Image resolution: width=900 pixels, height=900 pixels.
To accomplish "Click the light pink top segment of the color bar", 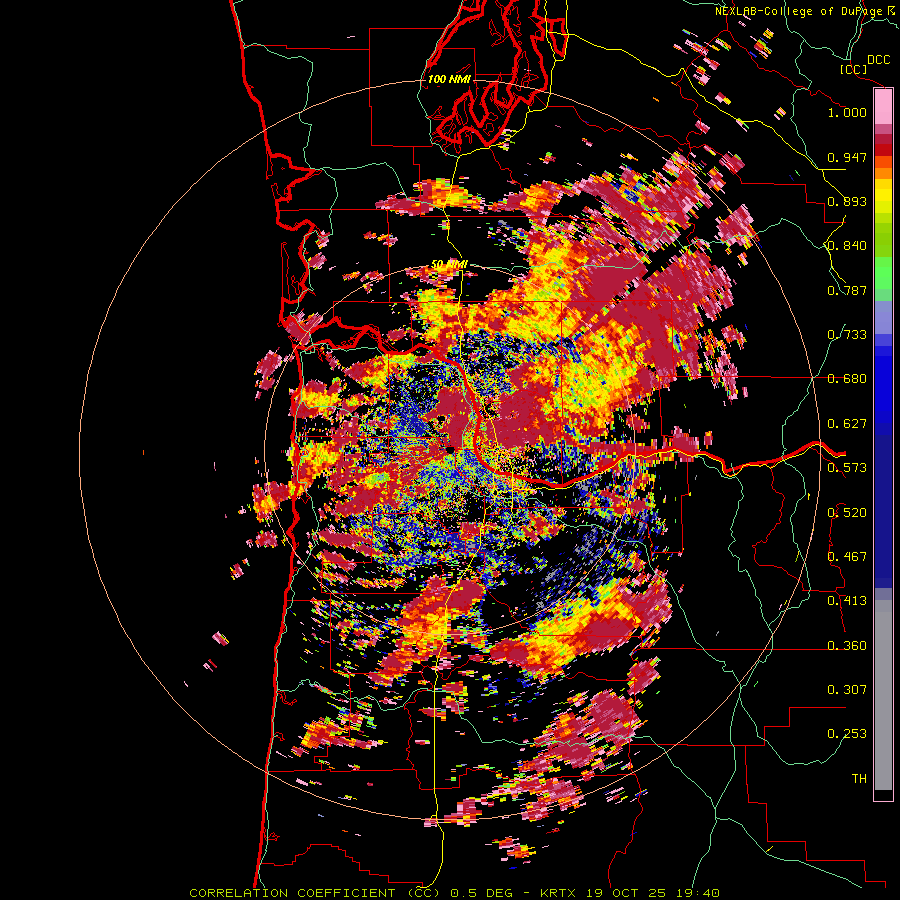I will [883, 107].
